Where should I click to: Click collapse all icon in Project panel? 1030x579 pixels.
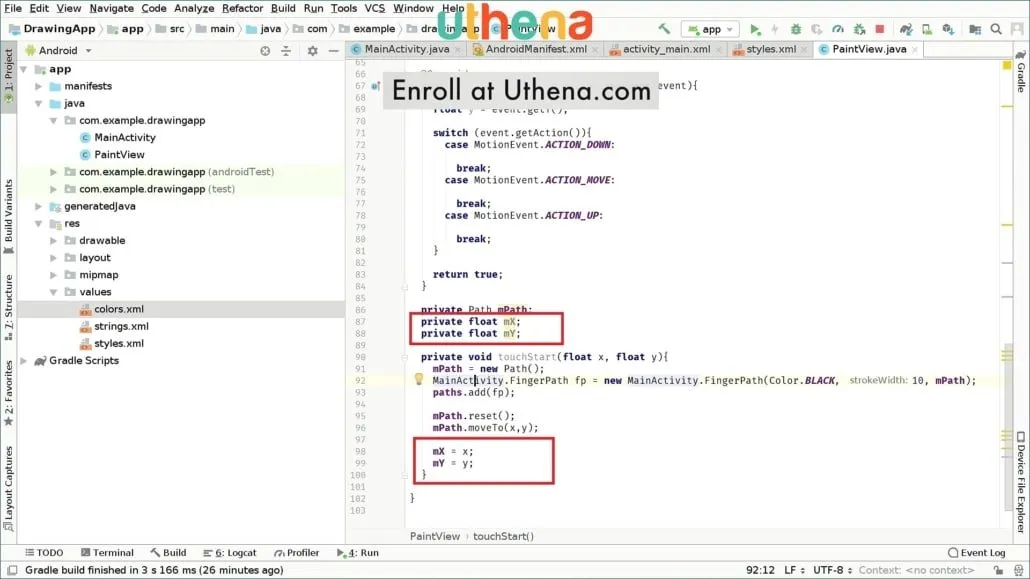(x=286, y=51)
